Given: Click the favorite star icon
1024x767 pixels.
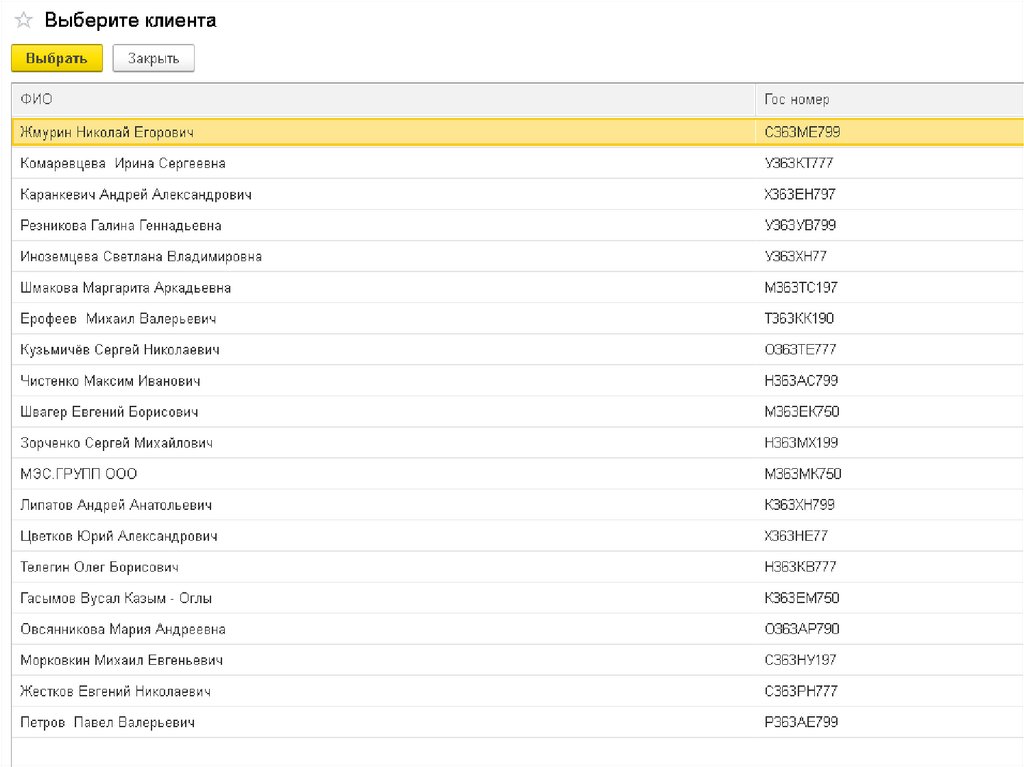Looking at the screenshot, I should click(x=23, y=21).
